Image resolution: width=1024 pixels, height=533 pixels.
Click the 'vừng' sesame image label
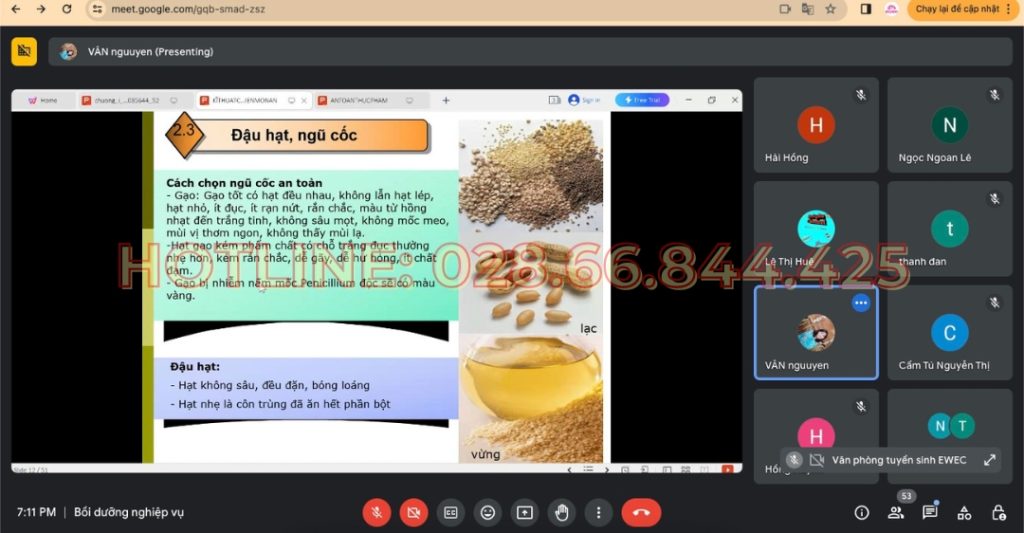[x=486, y=454]
